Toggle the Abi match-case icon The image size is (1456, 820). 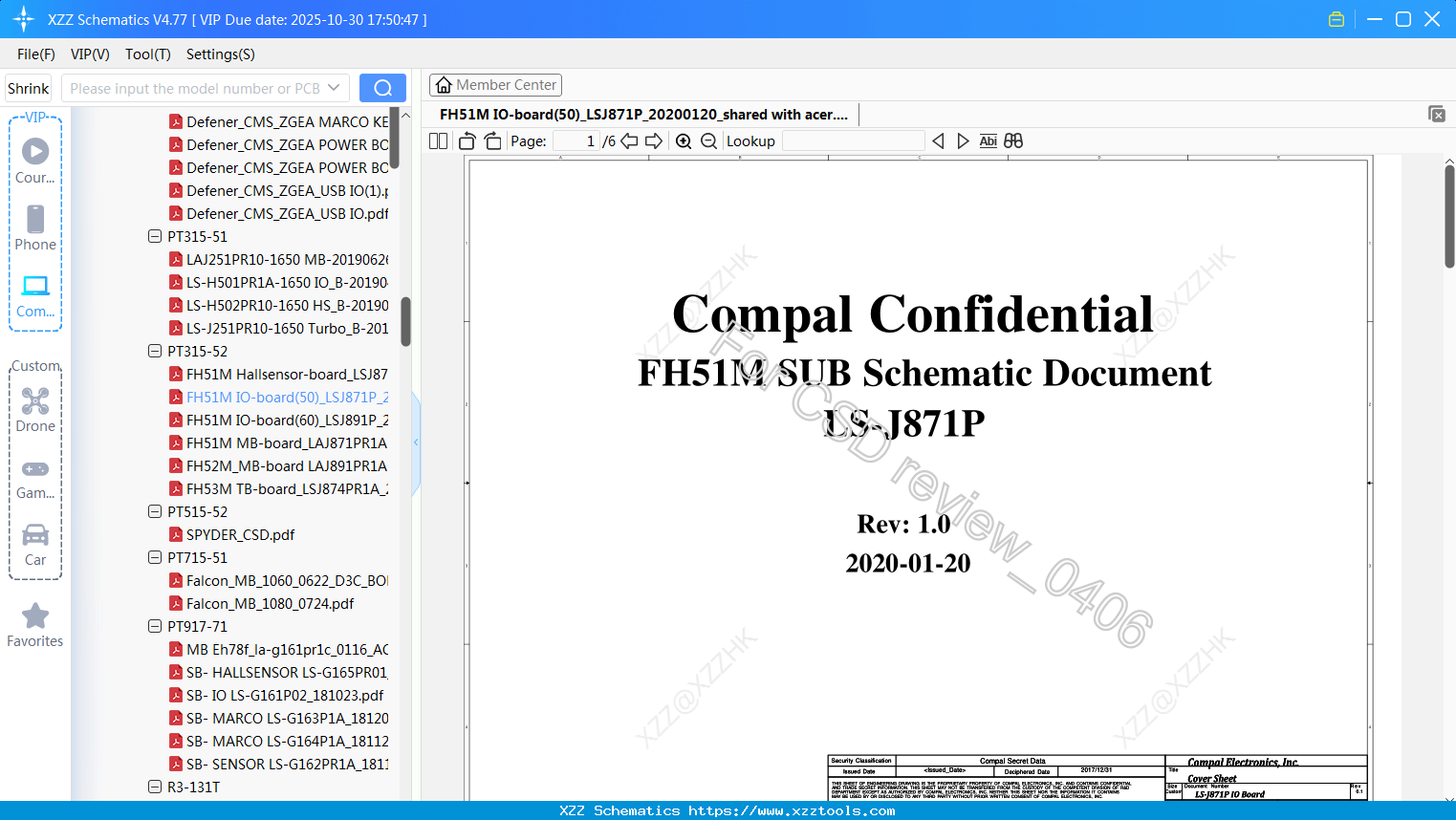(x=989, y=141)
